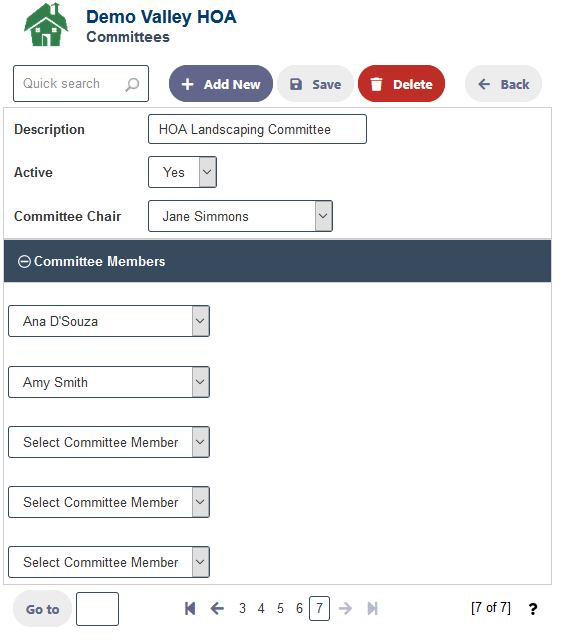
Task: Go to page 5
Action: [280, 608]
